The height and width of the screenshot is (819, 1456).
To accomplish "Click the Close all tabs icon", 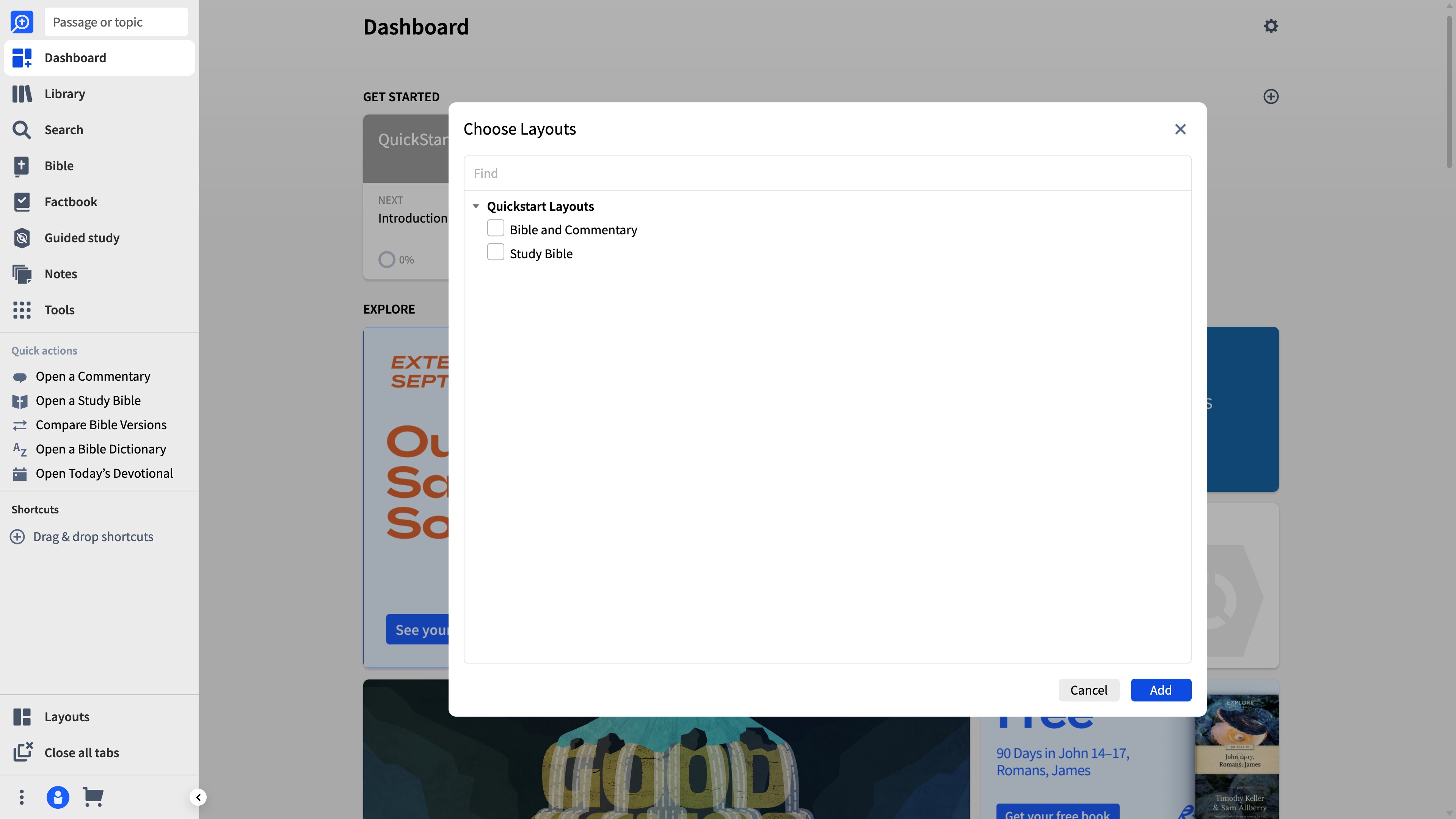I will (23, 752).
